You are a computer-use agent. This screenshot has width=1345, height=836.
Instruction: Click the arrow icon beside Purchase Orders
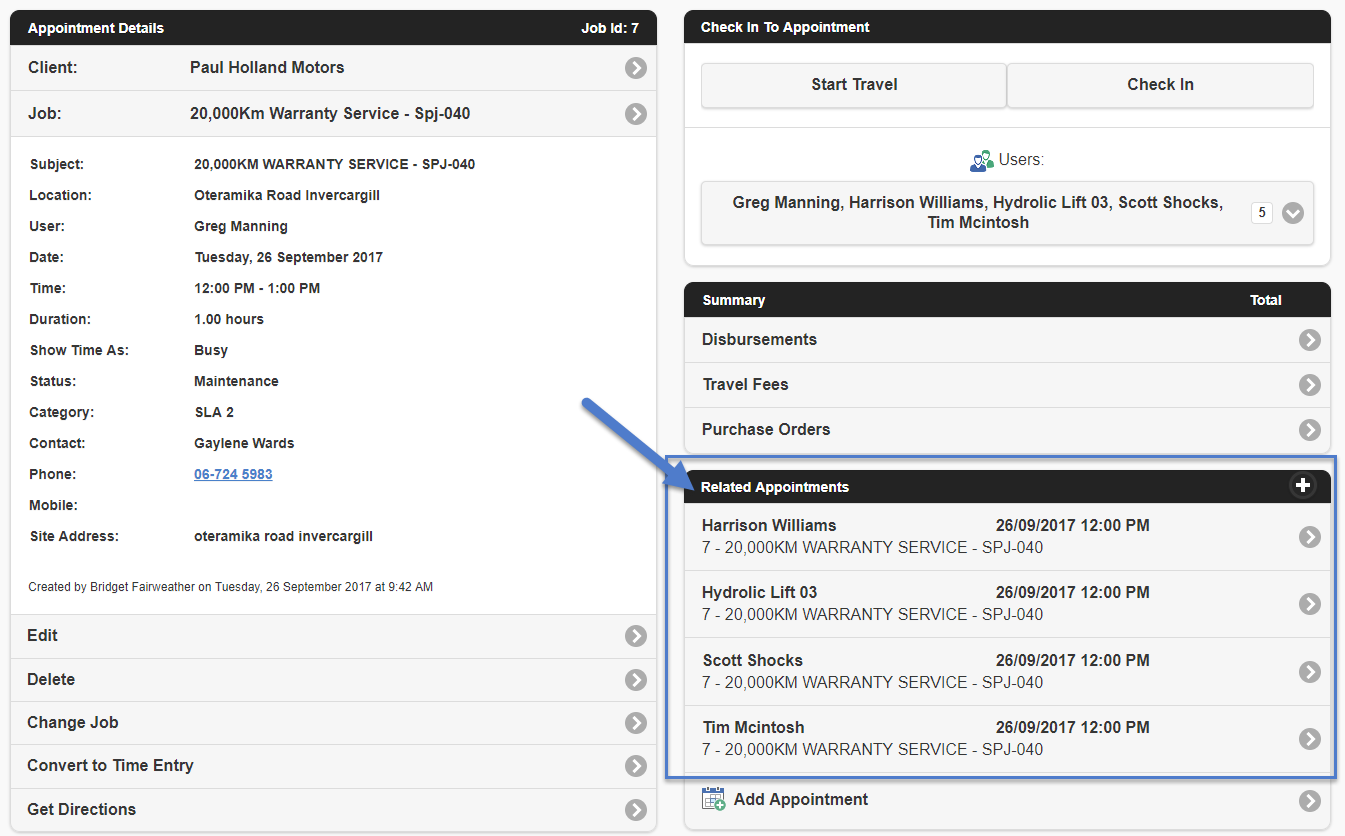pos(1309,430)
